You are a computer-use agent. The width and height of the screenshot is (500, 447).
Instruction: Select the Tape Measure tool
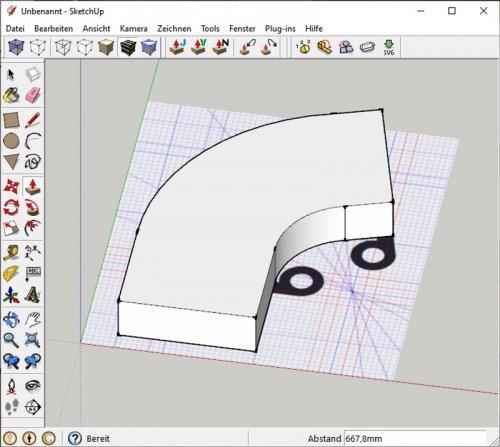point(11,253)
